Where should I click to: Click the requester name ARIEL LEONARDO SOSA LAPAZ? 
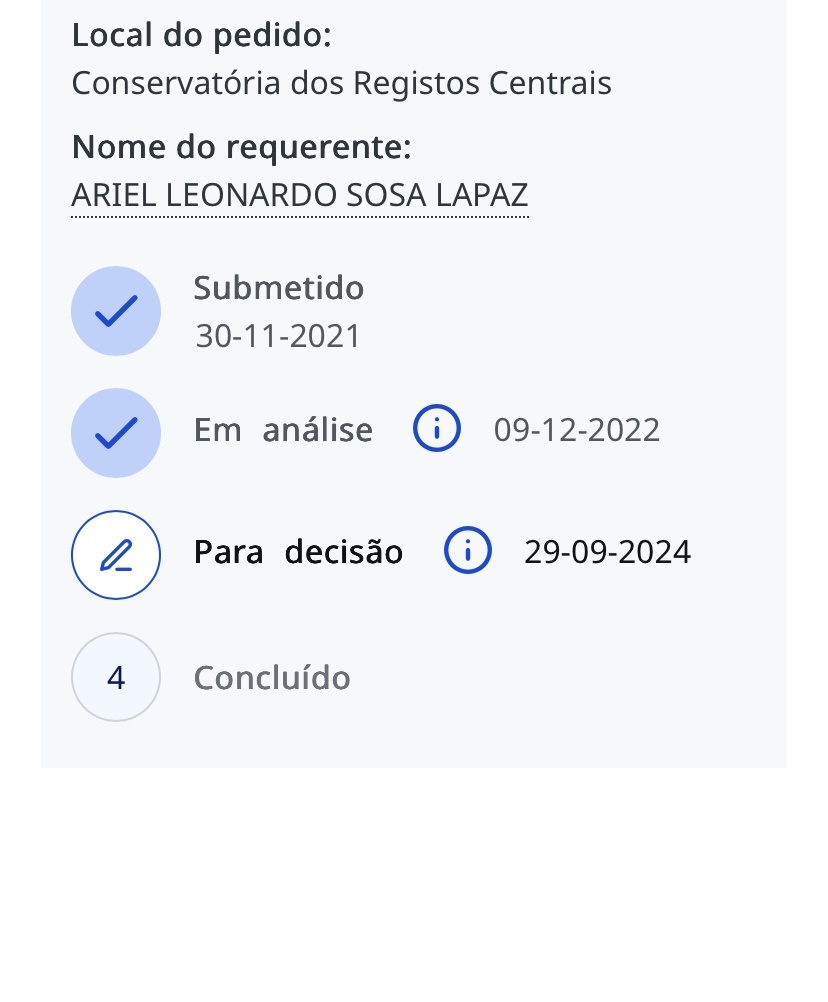(x=300, y=196)
